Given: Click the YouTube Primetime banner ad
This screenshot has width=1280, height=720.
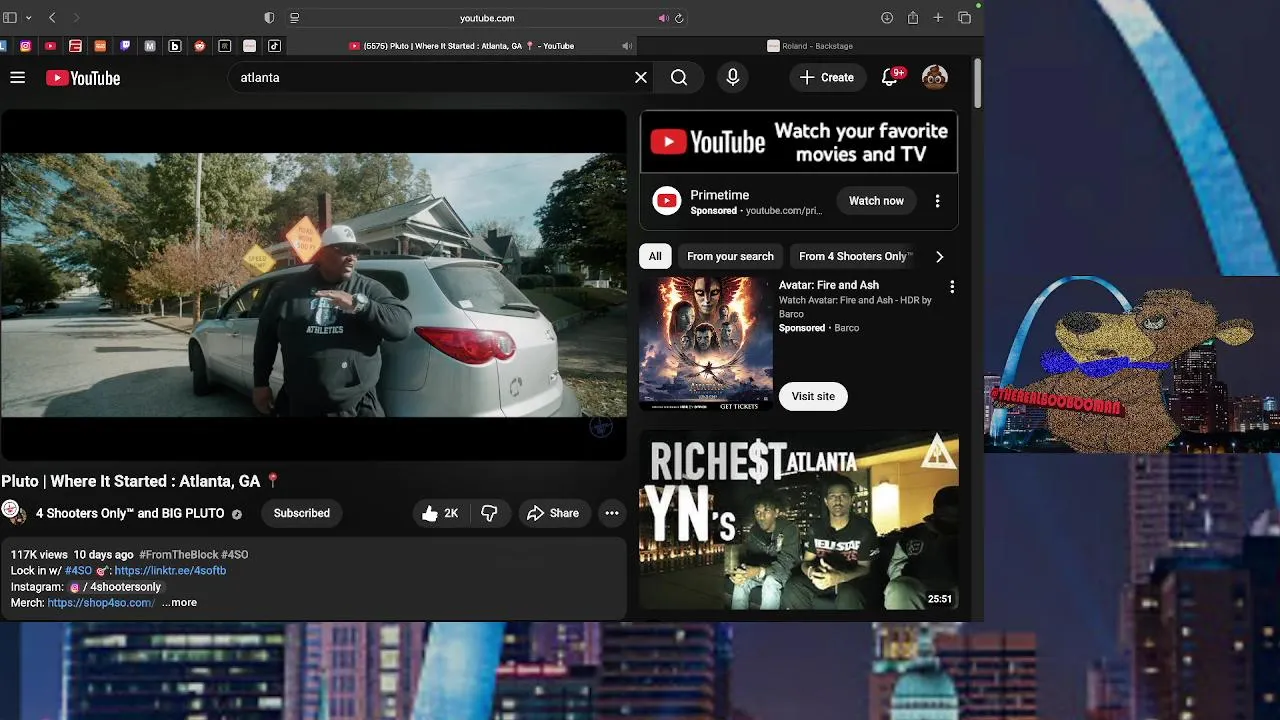Looking at the screenshot, I should tap(799, 142).
